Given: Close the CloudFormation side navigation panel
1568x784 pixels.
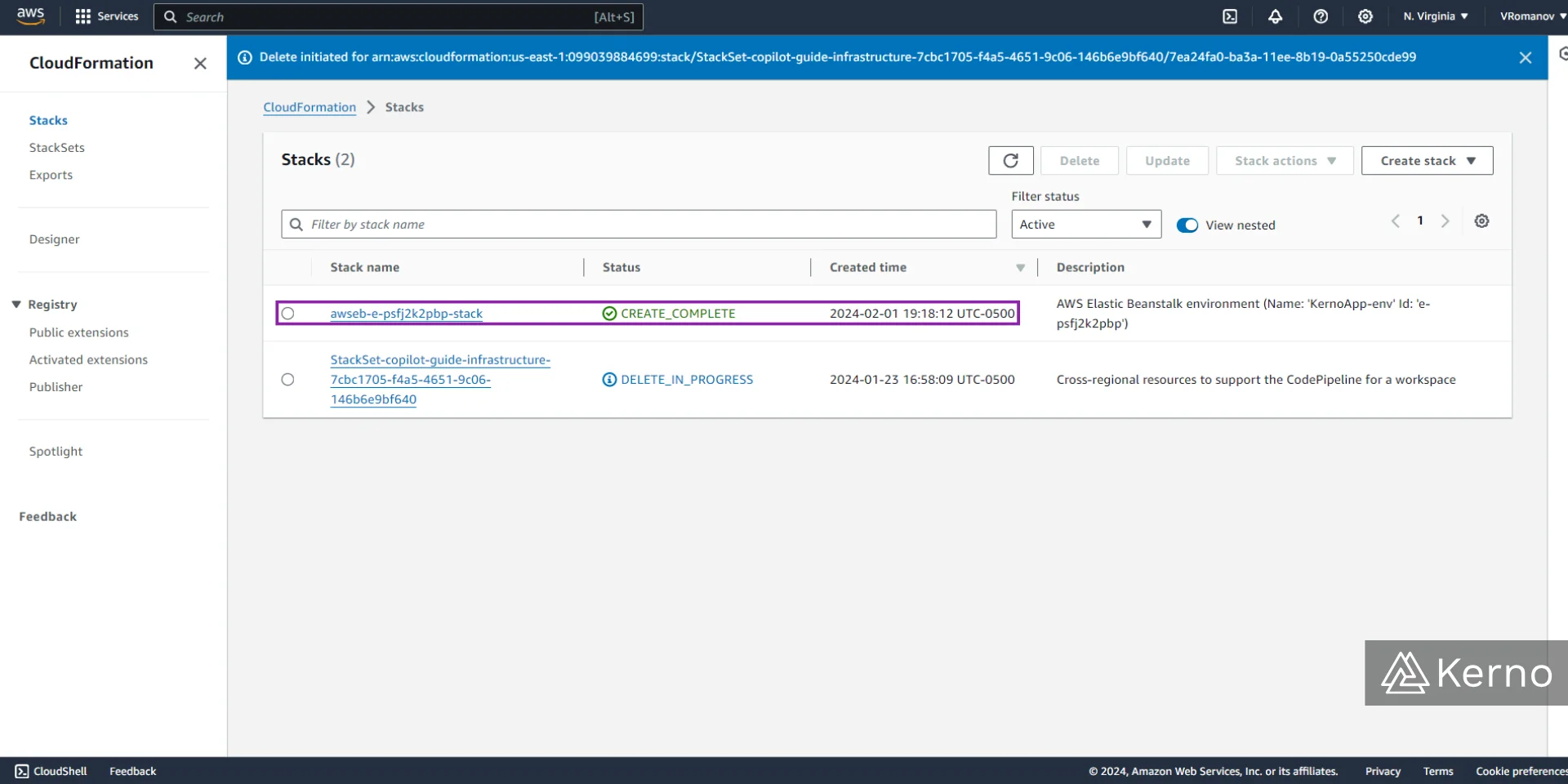Looking at the screenshot, I should 200,63.
